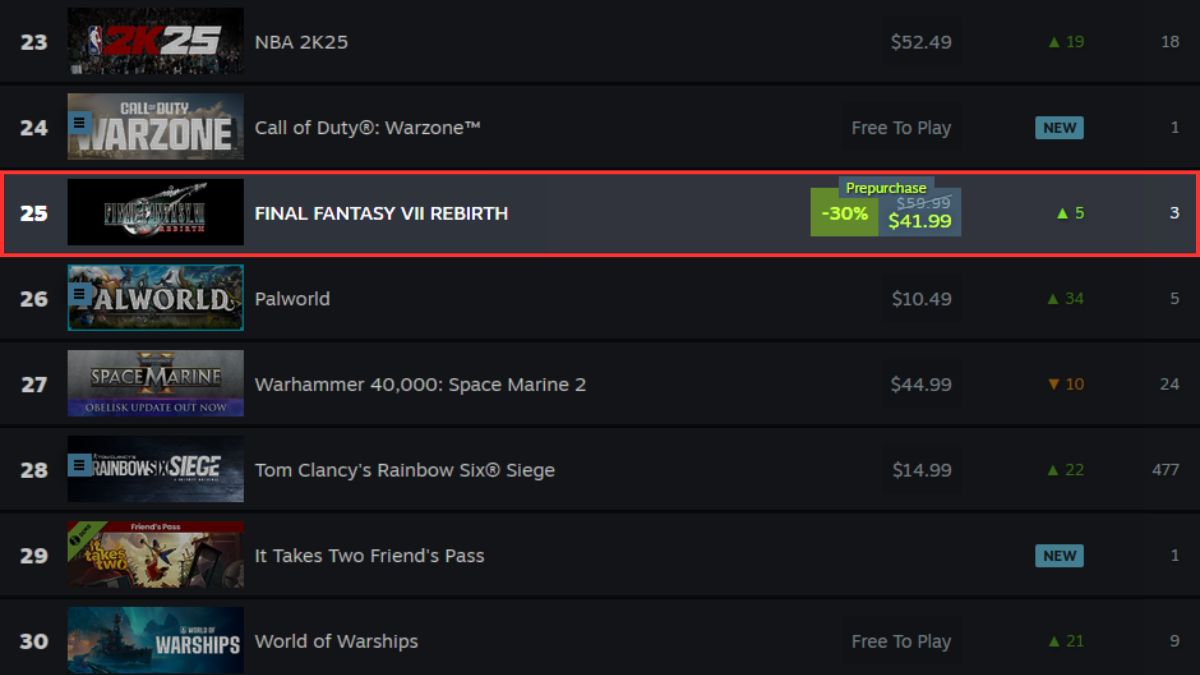Click the World of Warships thumbnail

pyautogui.click(x=155, y=641)
